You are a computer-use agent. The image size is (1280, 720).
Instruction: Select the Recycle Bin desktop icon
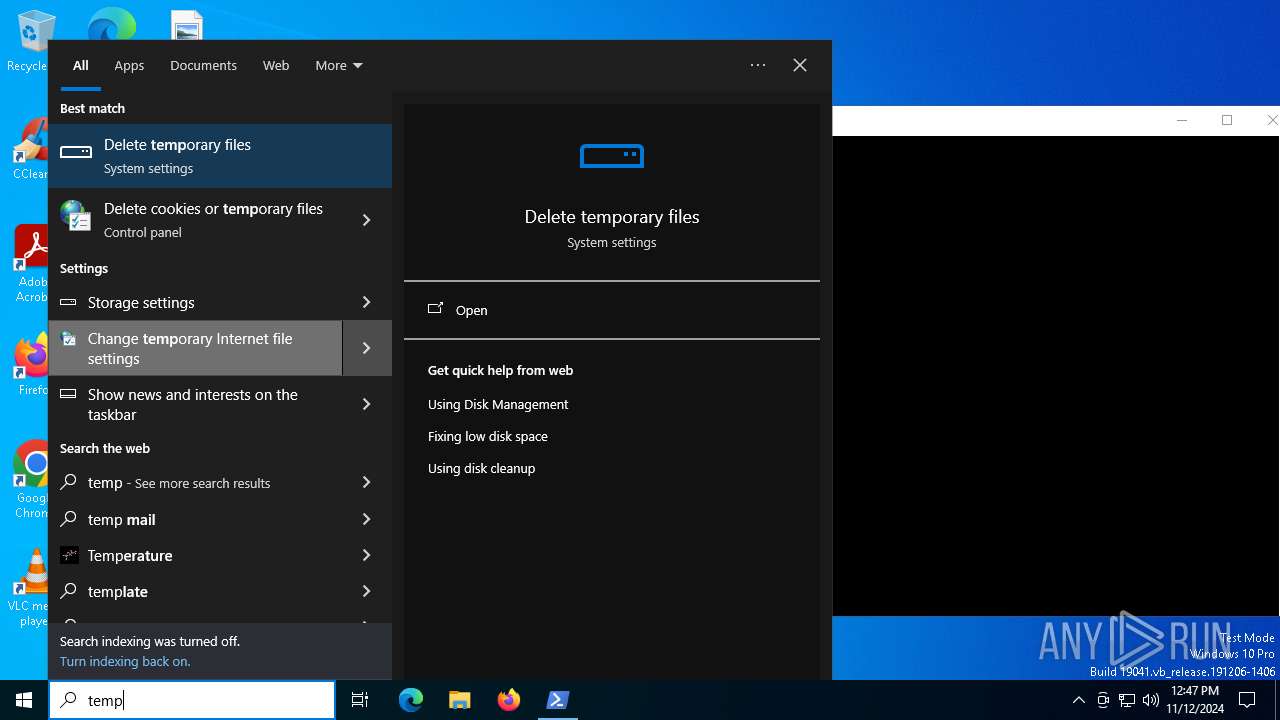click(x=28, y=42)
